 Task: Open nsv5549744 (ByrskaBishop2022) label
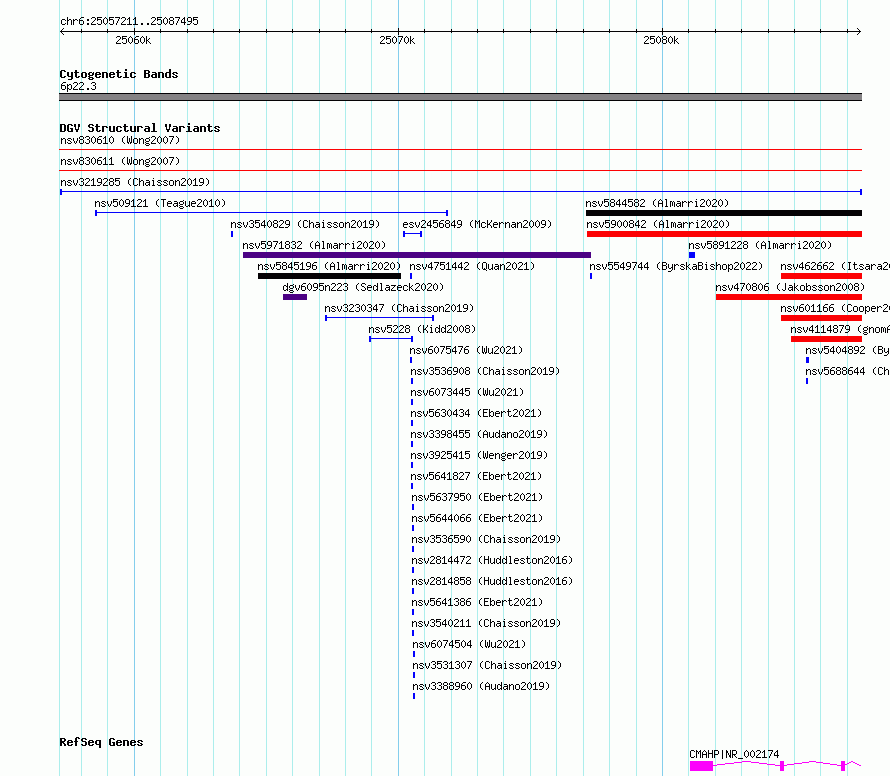pyautogui.click(x=676, y=266)
